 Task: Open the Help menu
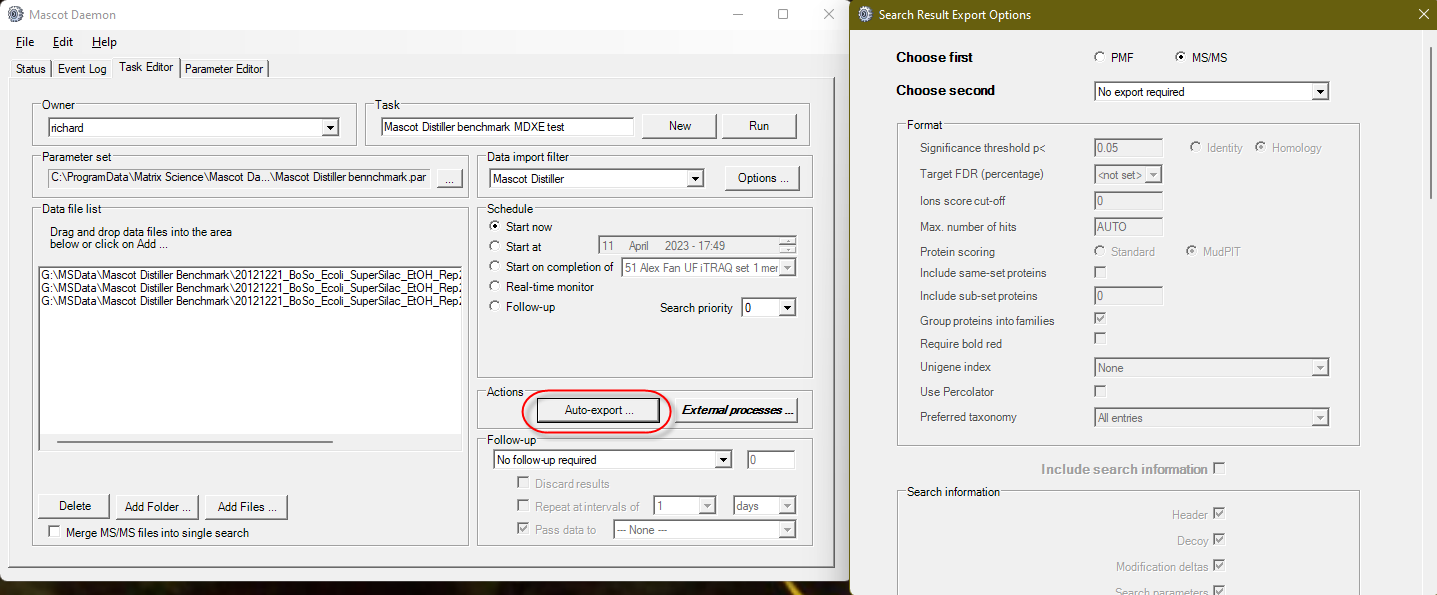pos(104,42)
